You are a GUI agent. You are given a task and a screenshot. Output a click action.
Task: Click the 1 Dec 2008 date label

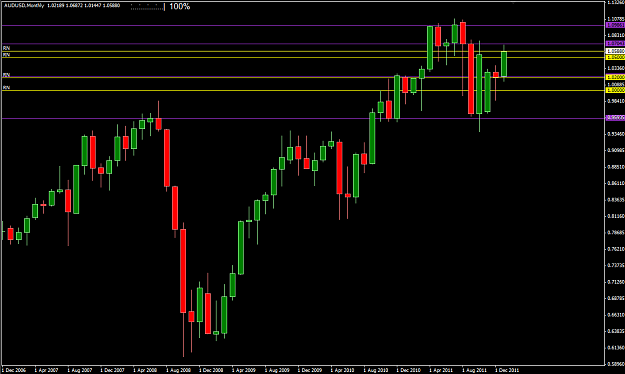[x=211, y=370]
